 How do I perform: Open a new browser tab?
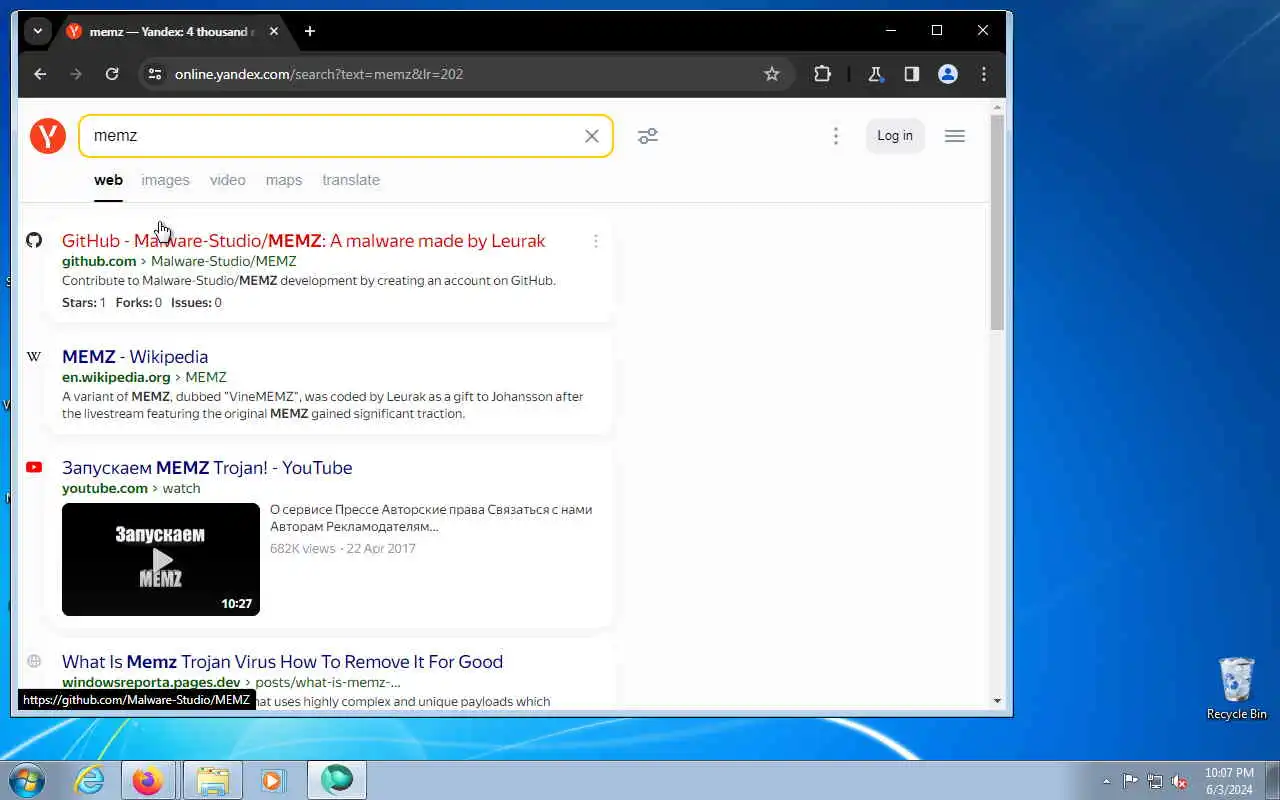310,31
